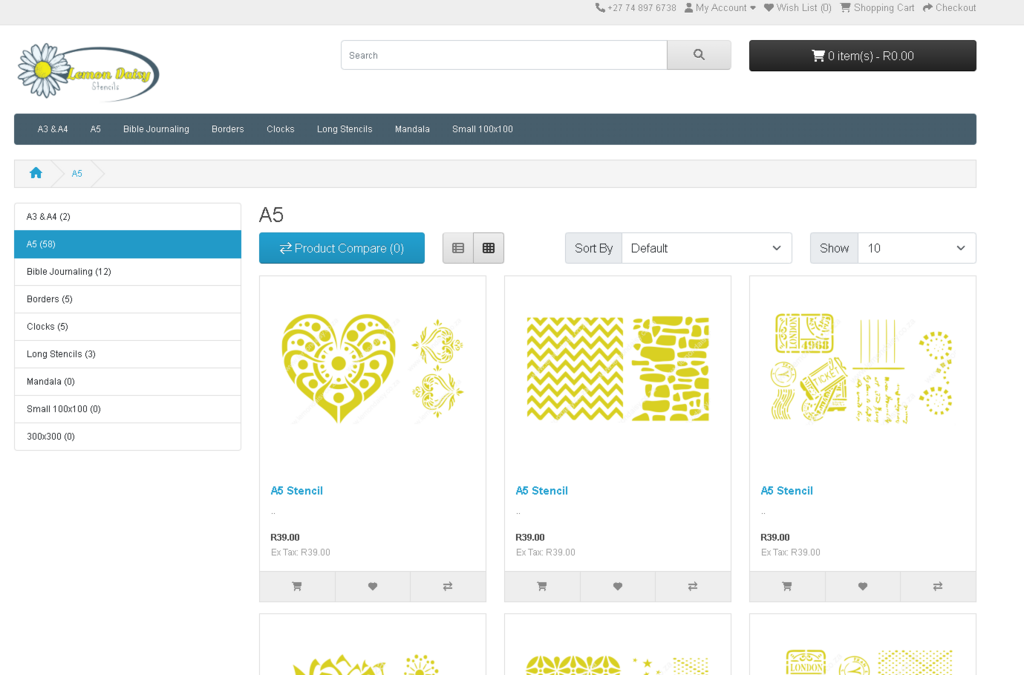Click the magnifying glass search button
Viewport: 1024px width, 675px height.
[698, 55]
